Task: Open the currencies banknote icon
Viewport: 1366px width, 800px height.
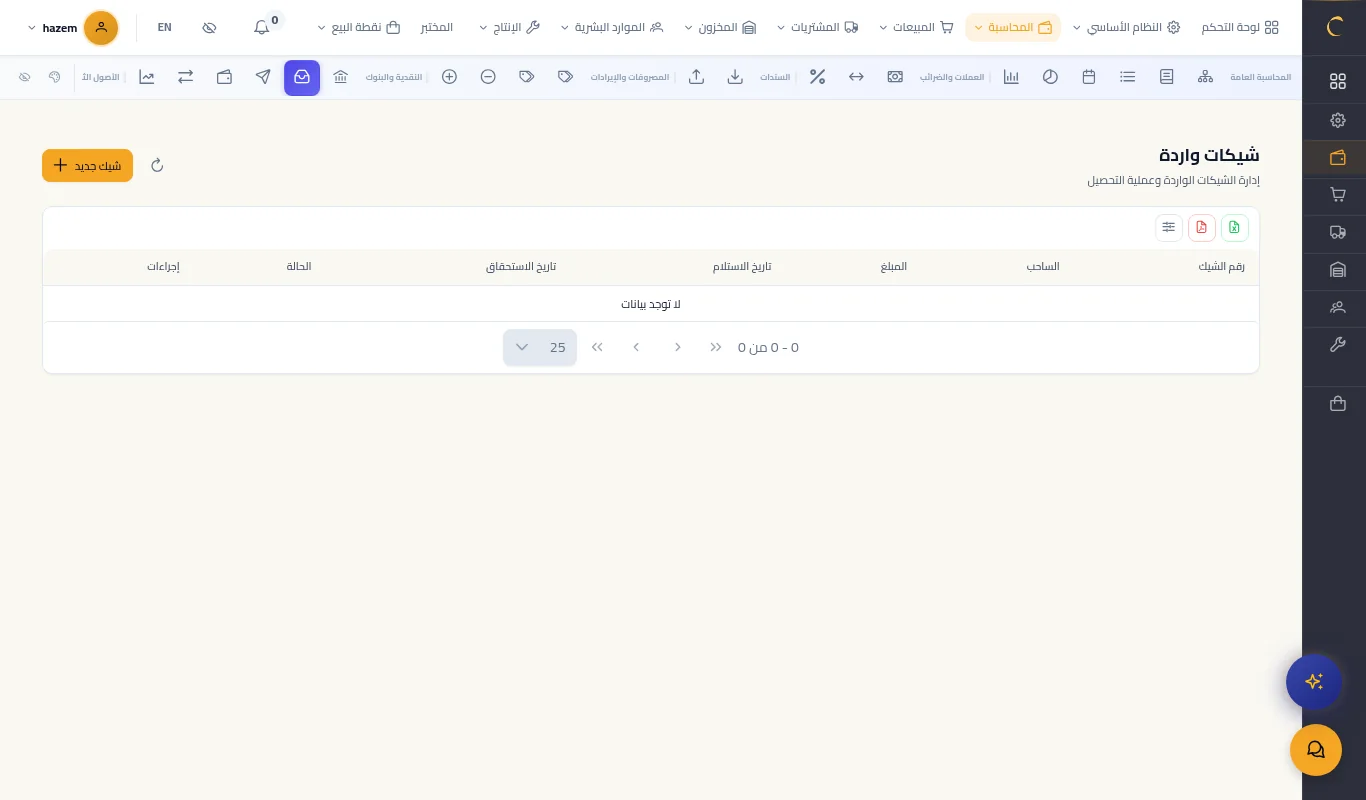Action: 895,77
